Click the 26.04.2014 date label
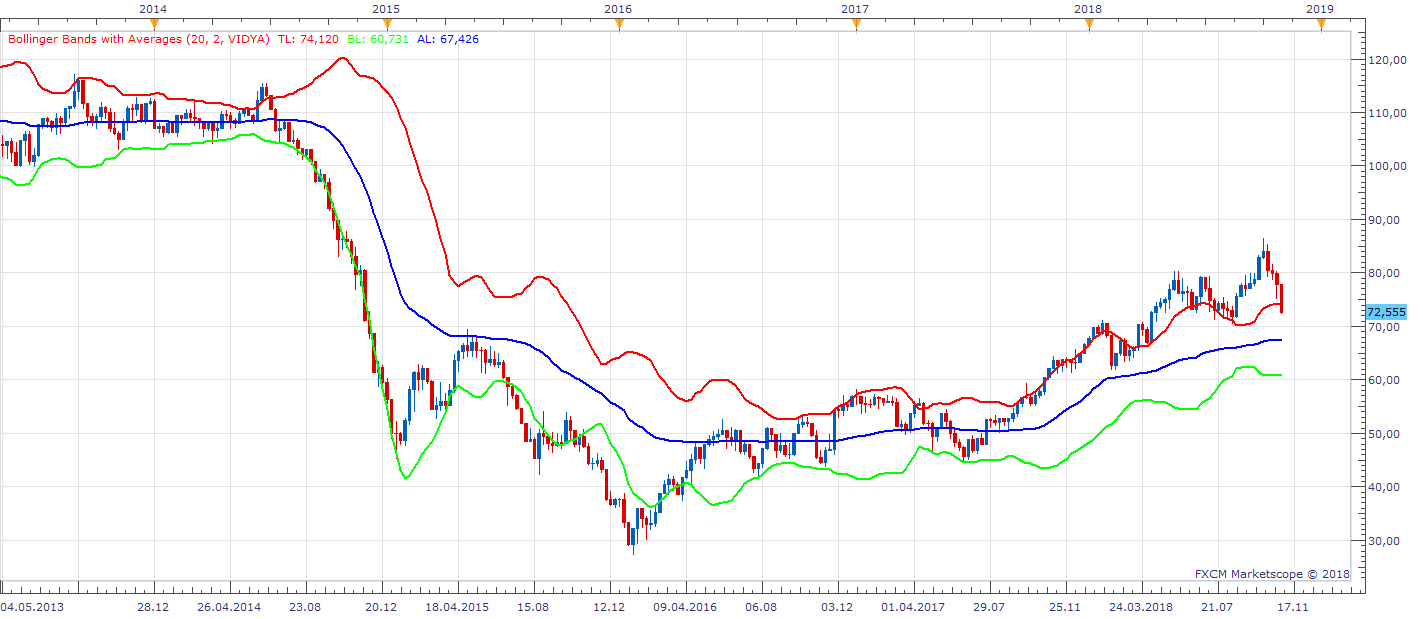Image resolution: width=1423 pixels, height=619 pixels. pos(229,607)
